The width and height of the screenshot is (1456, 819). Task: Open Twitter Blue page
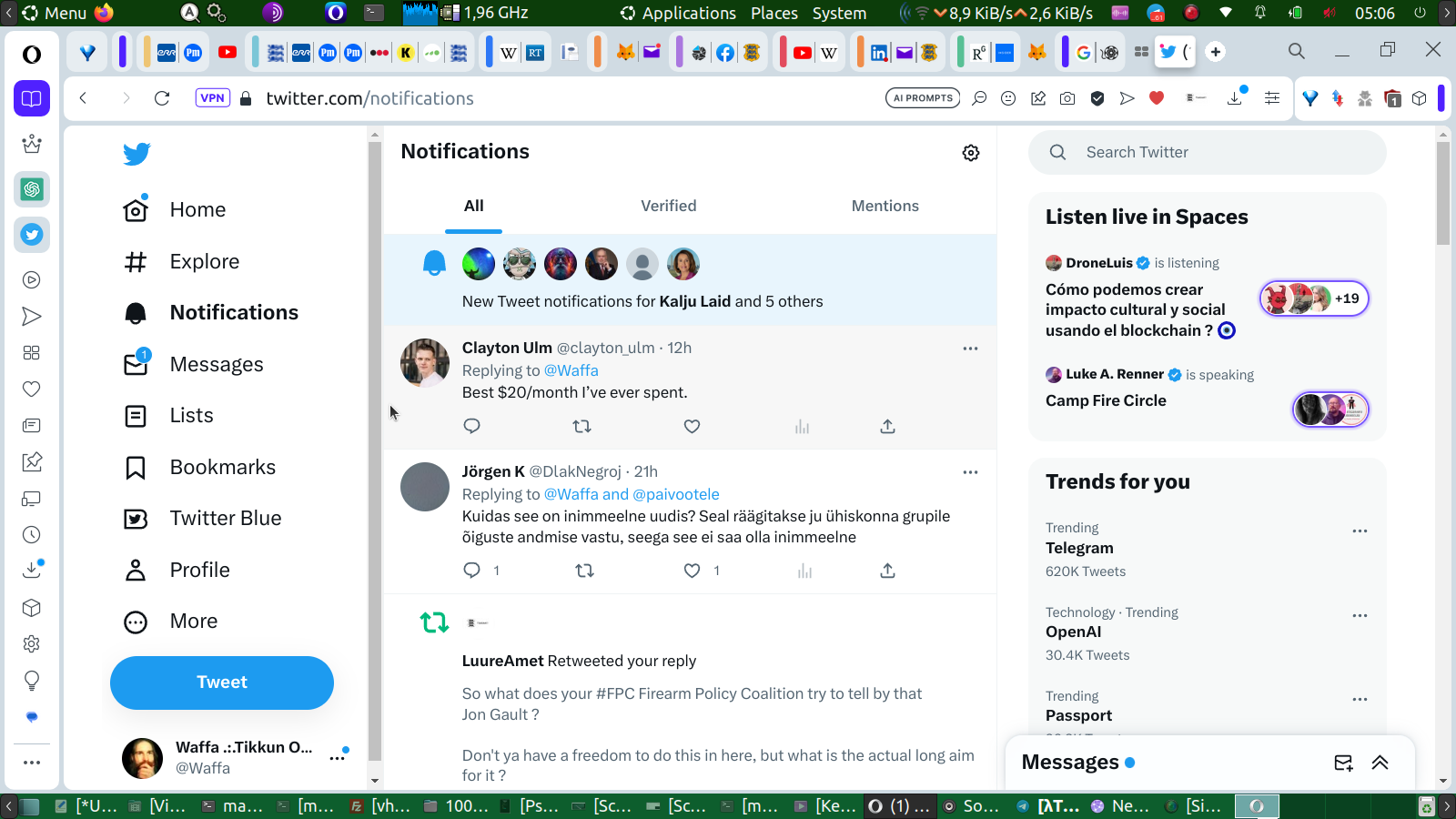tap(203, 519)
